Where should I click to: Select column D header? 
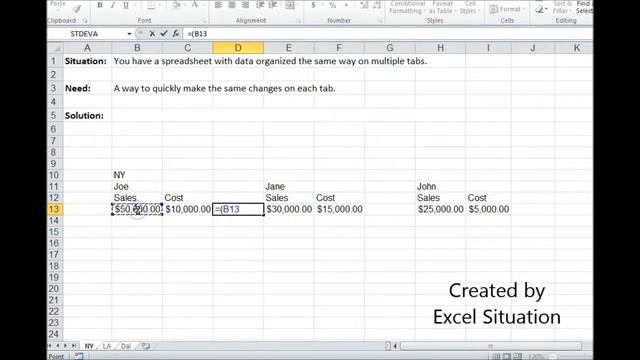click(238, 48)
